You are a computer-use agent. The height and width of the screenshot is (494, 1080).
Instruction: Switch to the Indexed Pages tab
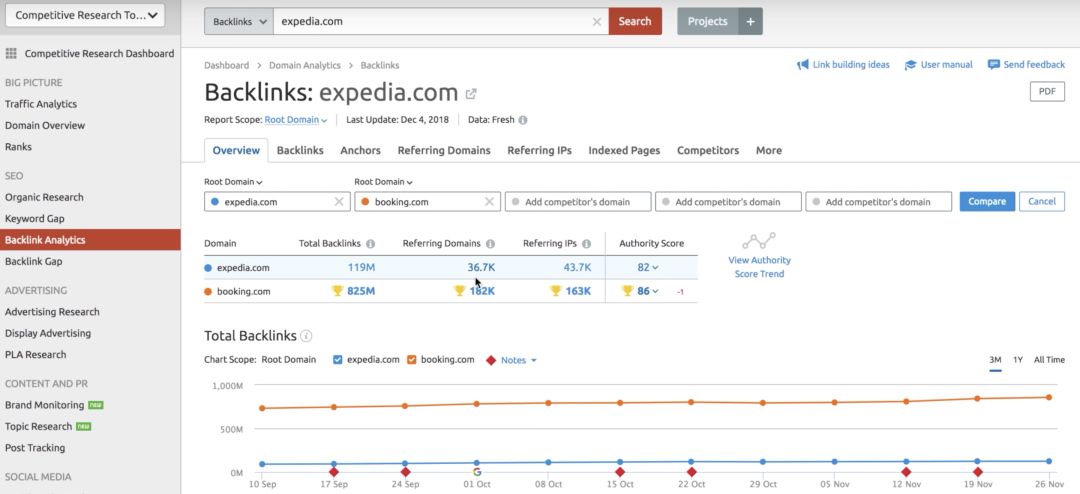click(624, 150)
